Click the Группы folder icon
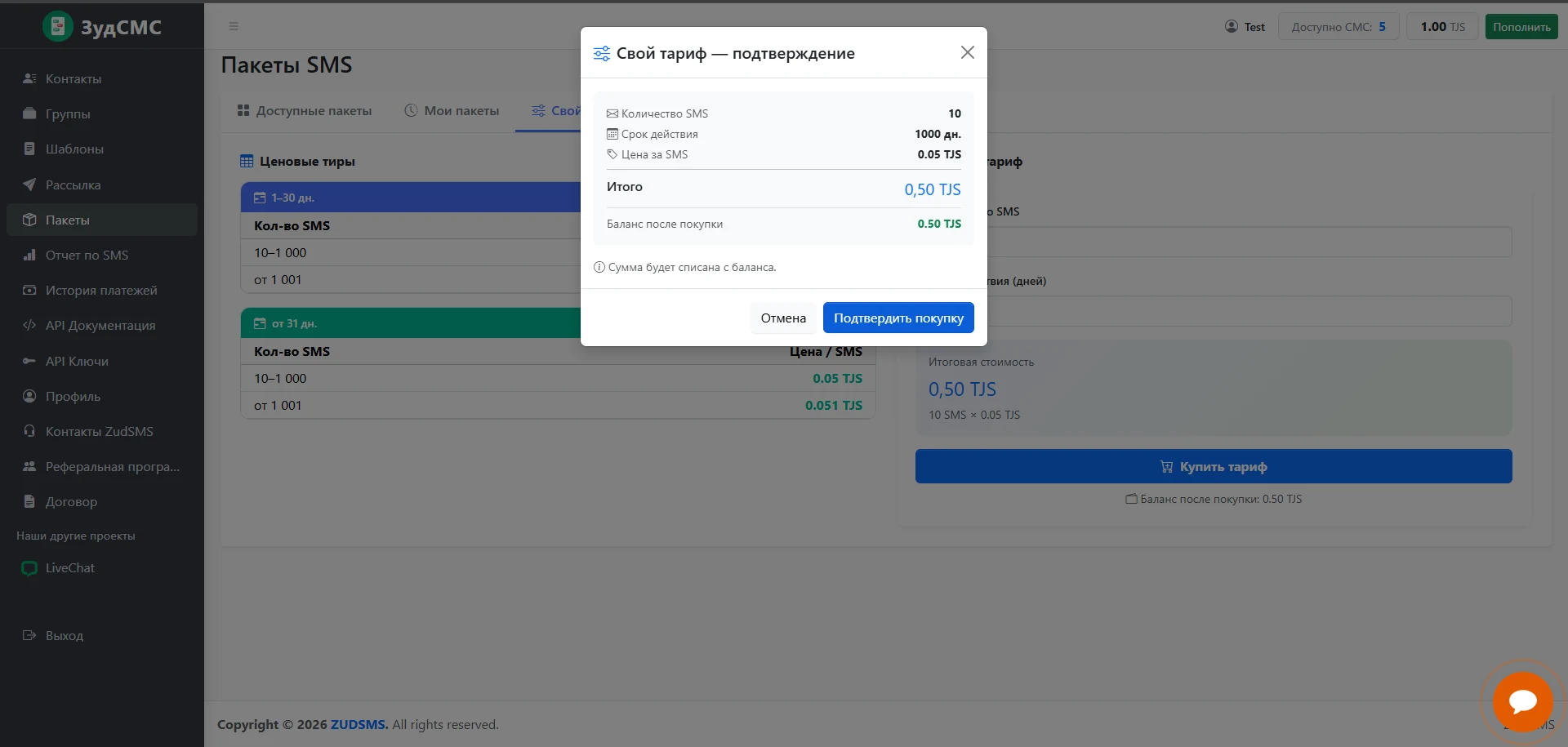Viewport: 1568px width, 747px height. click(x=29, y=113)
